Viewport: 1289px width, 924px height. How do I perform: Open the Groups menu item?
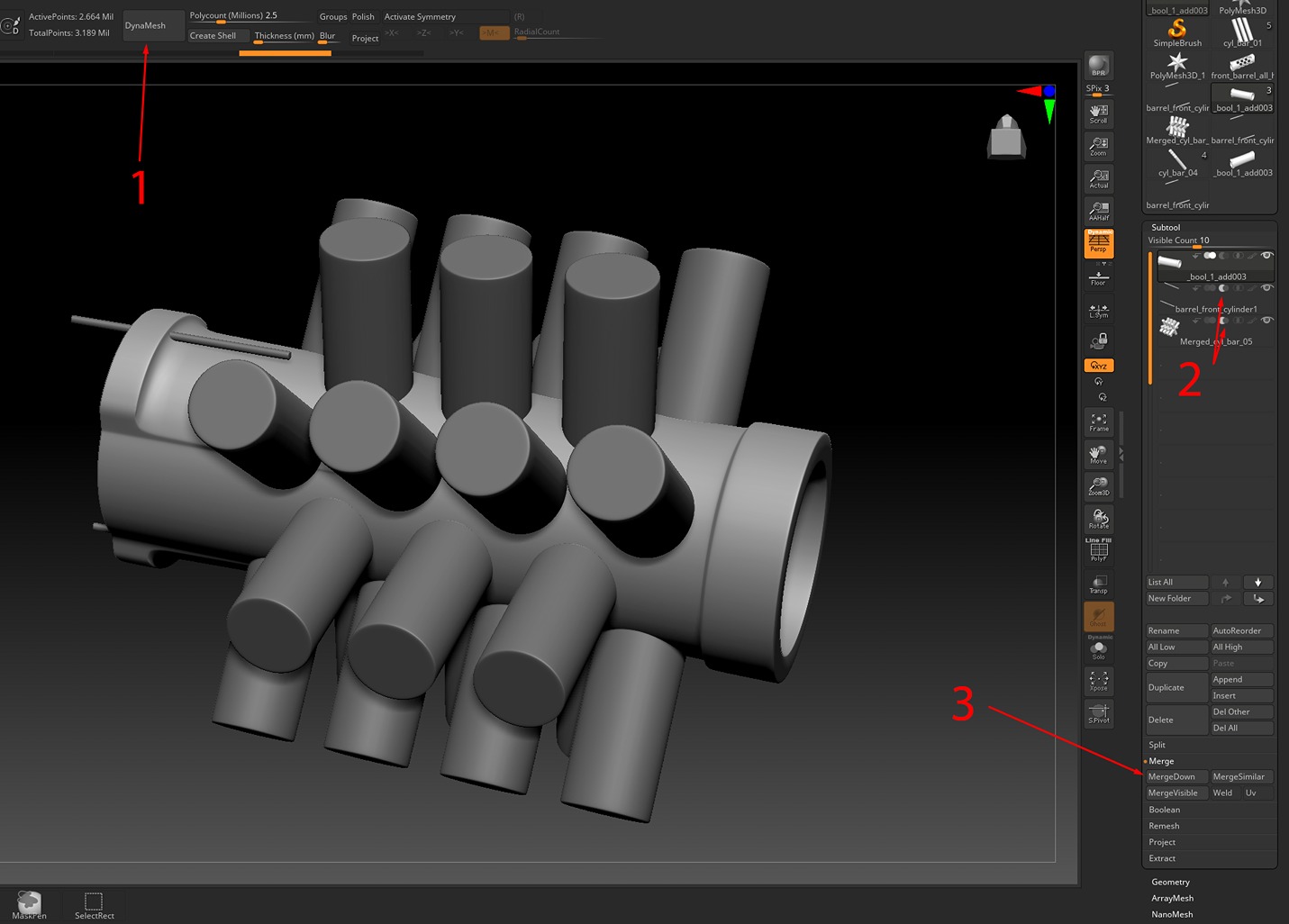(x=333, y=16)
